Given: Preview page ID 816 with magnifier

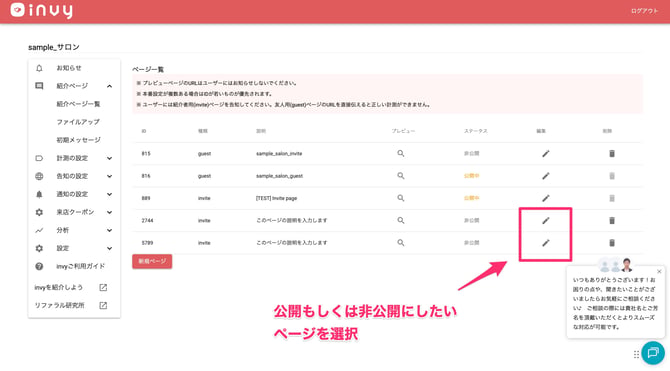Looking at the screenshot, I should pos(400,176).
